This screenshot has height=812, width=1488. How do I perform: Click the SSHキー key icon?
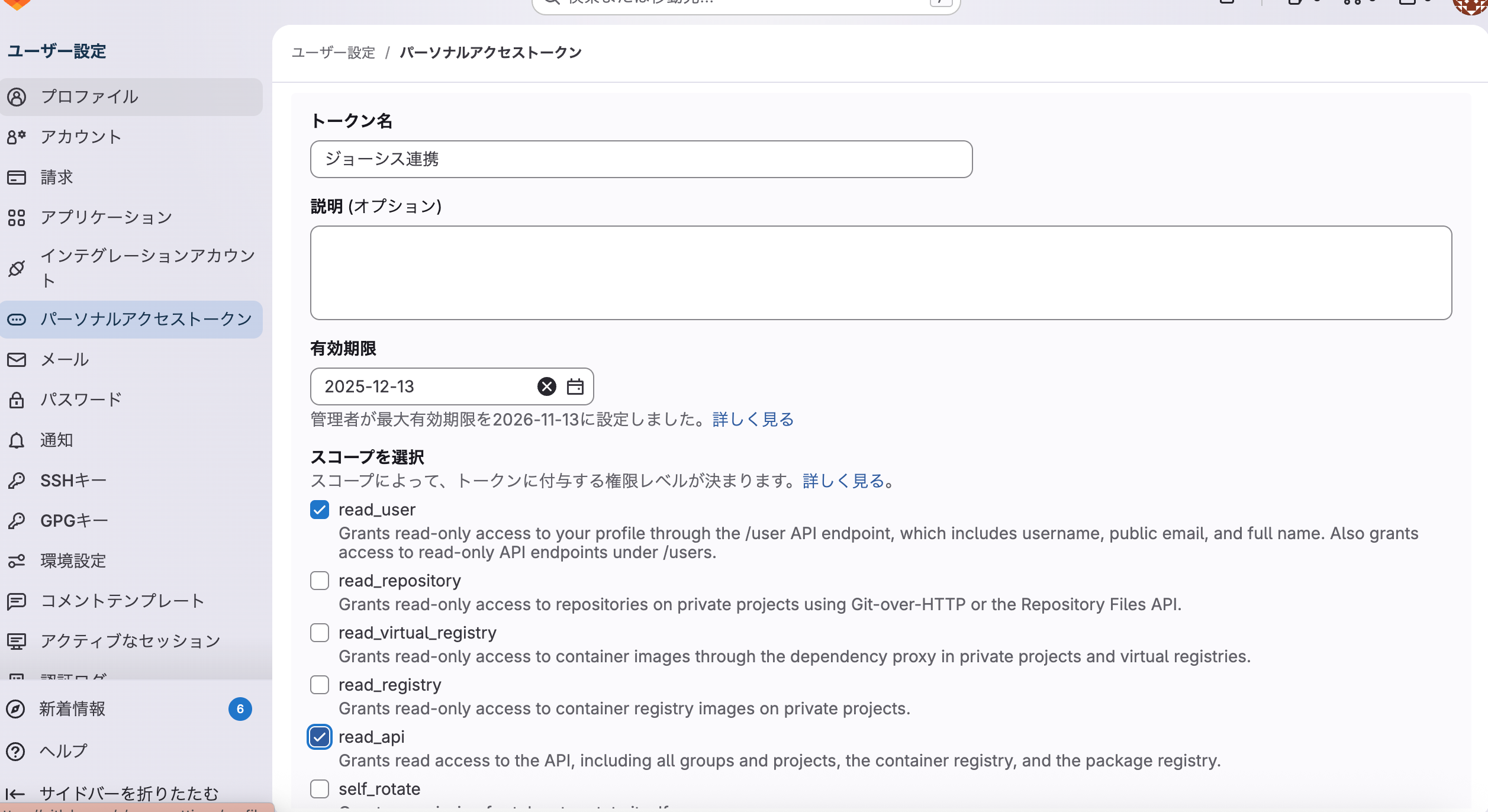coord(17,480)
